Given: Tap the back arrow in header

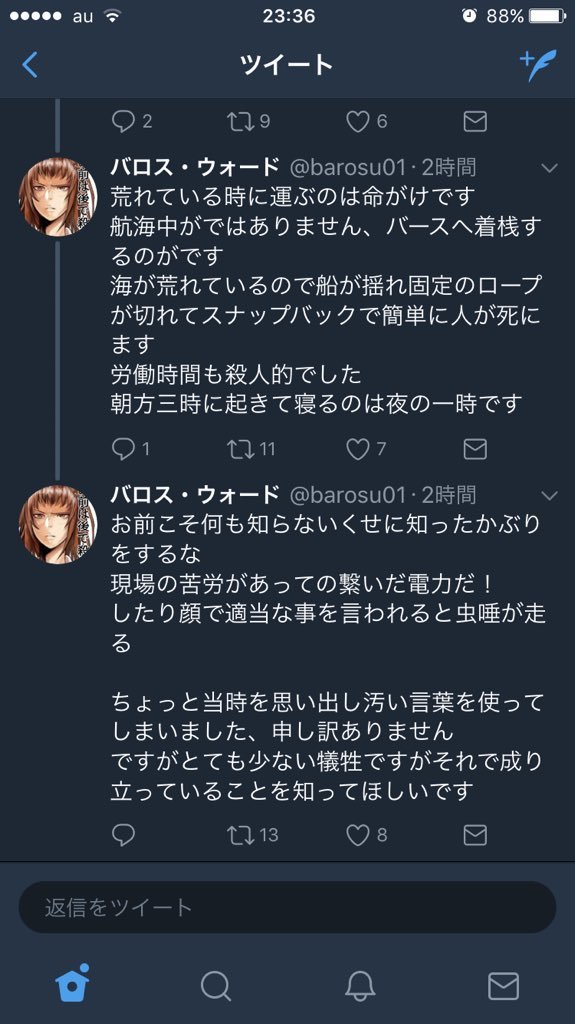Looking at the screenshot, I should pos(30,65).
